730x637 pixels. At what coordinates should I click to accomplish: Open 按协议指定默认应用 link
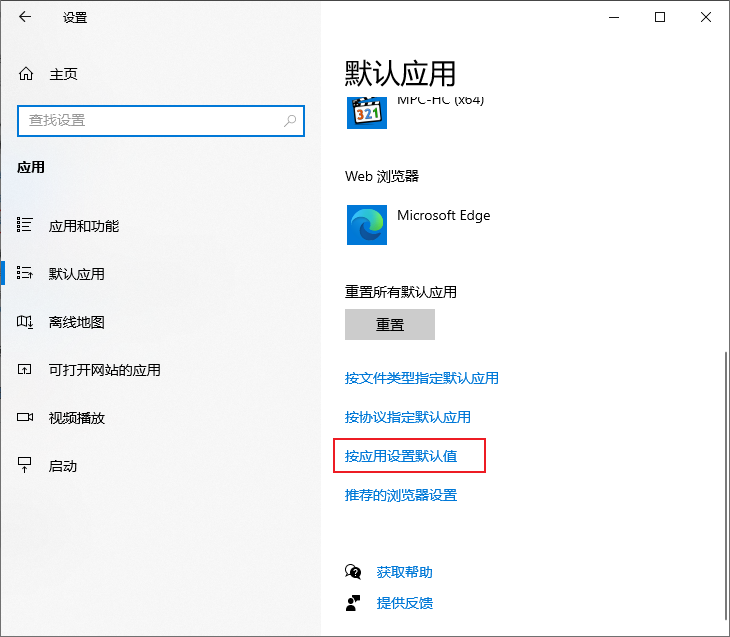(x=408, y=417)
